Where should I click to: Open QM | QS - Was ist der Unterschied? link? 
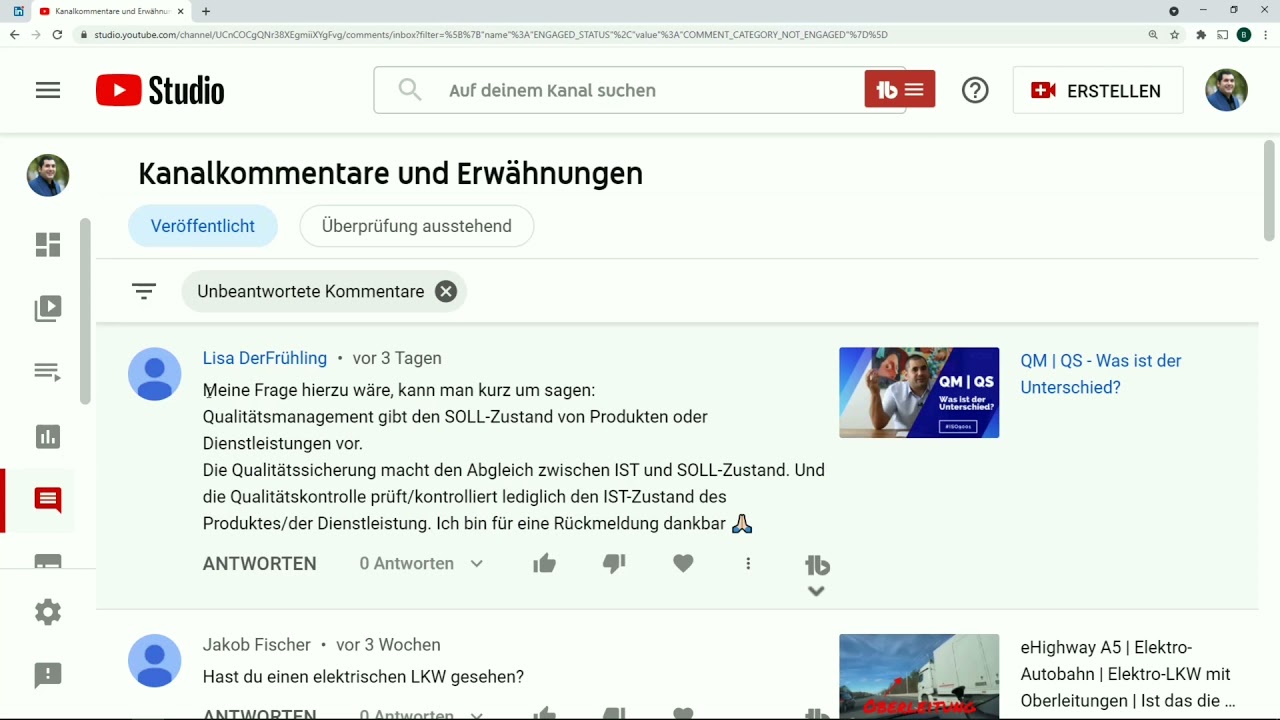click(1101, 374)
